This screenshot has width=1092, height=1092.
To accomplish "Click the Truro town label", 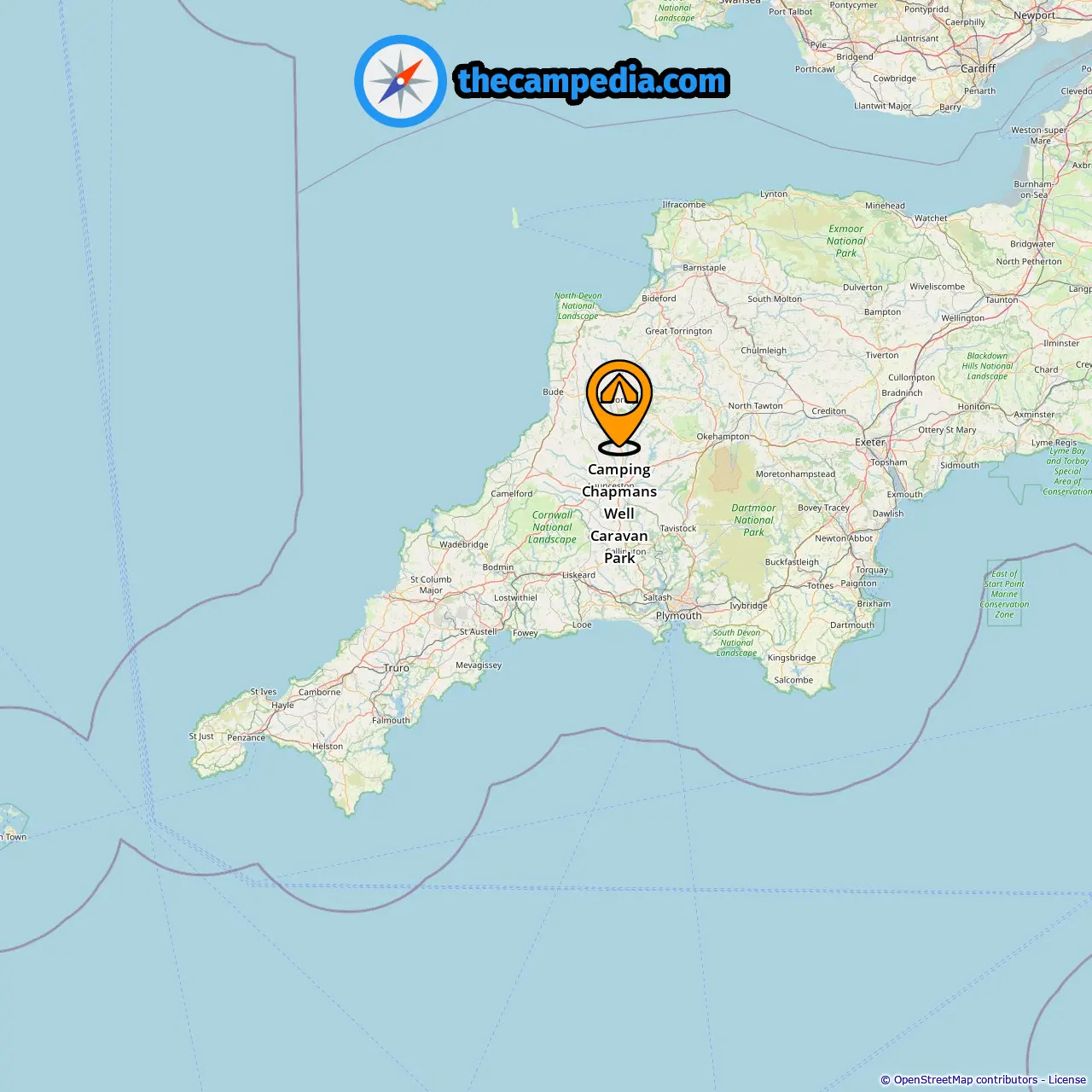I will pos(397,668).
